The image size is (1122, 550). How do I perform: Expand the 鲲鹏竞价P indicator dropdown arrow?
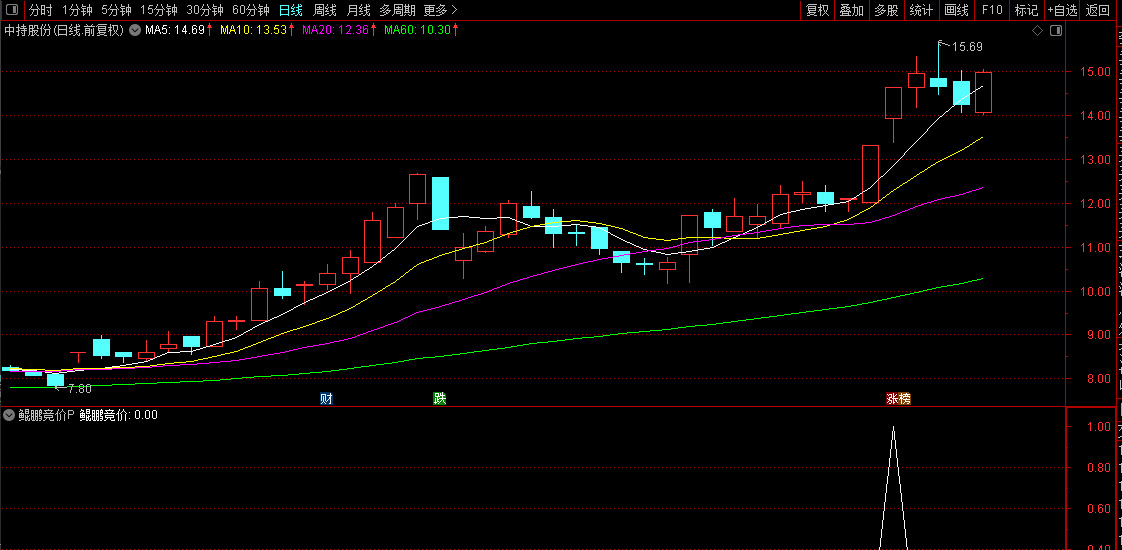(9, 415)
